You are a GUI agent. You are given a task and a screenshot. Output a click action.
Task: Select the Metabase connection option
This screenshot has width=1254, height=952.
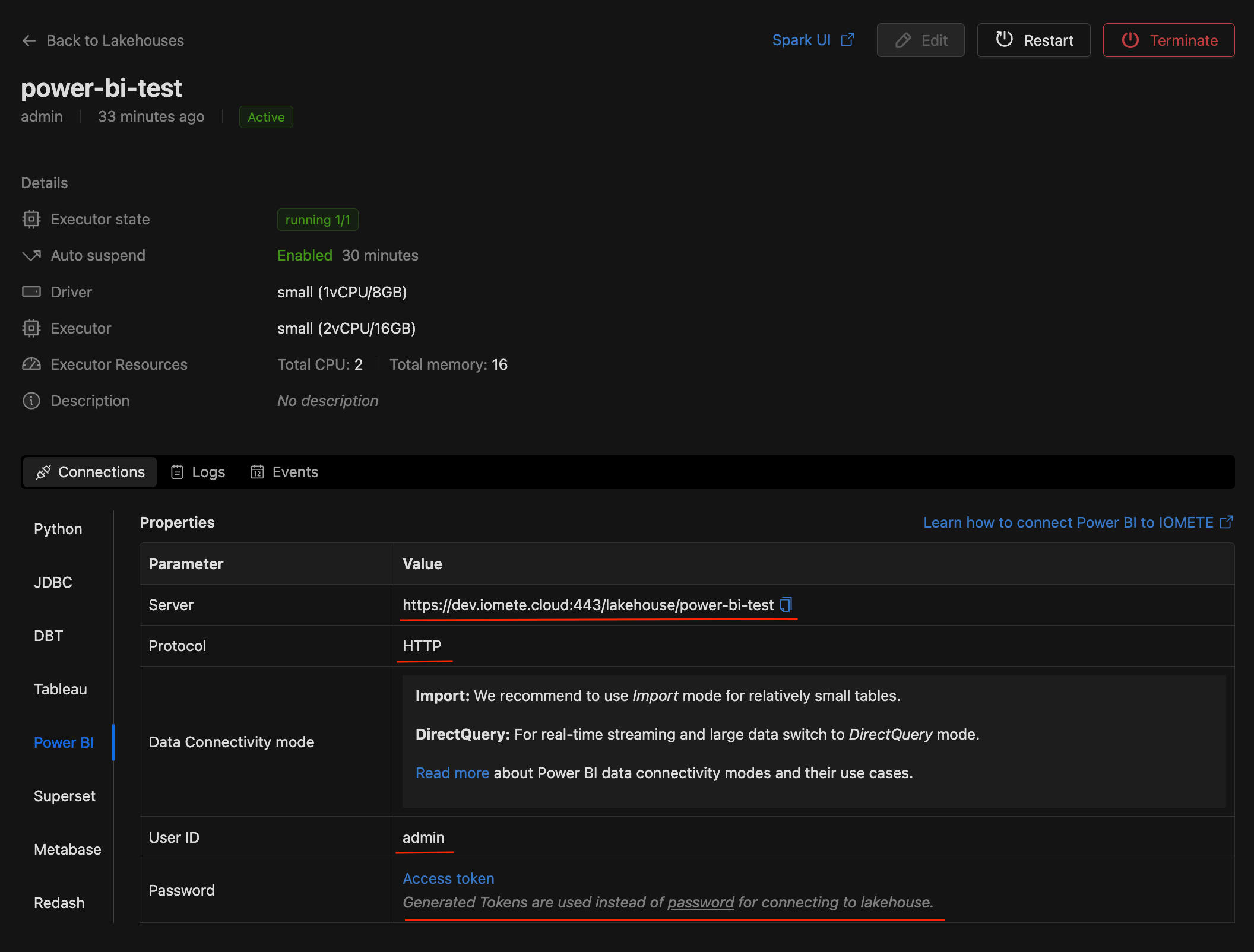tap(68, 849)
